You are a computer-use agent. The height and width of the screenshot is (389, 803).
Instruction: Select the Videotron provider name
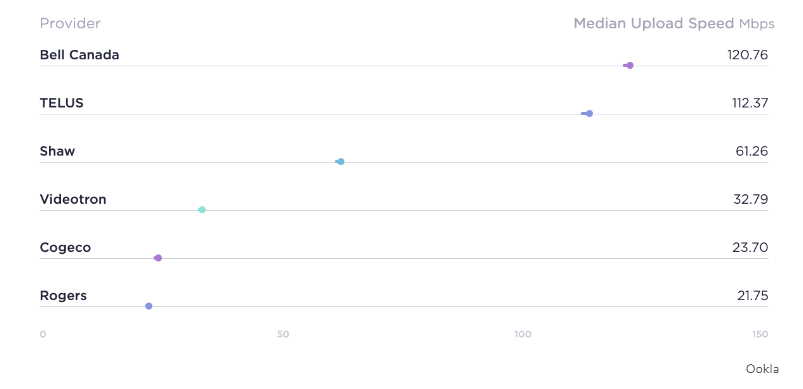(73, 199)
